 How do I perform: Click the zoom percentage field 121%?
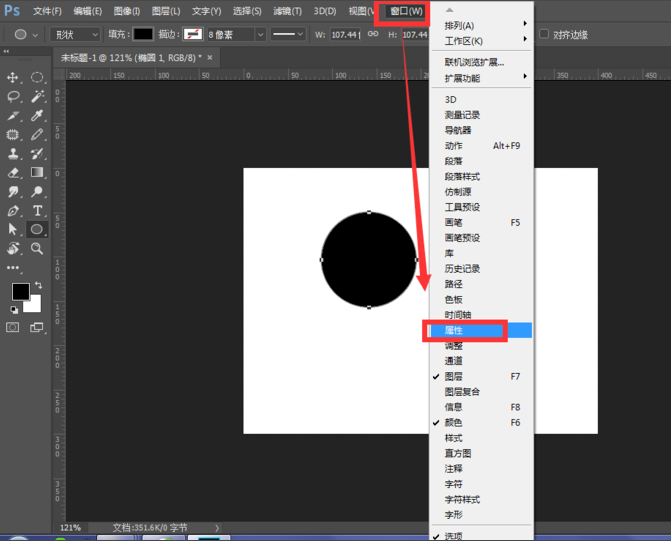71,528
